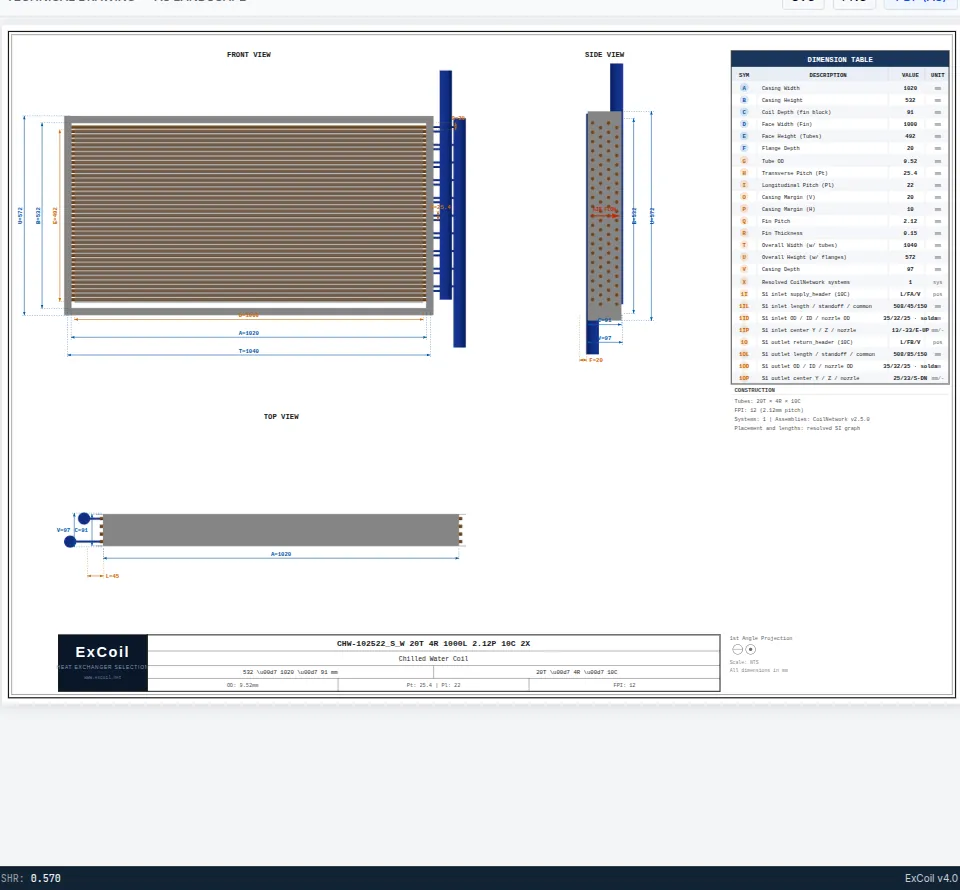Screen dimensions: 960x890
Task: Select symbol badge D for Face Width
Action: point(744,124)
